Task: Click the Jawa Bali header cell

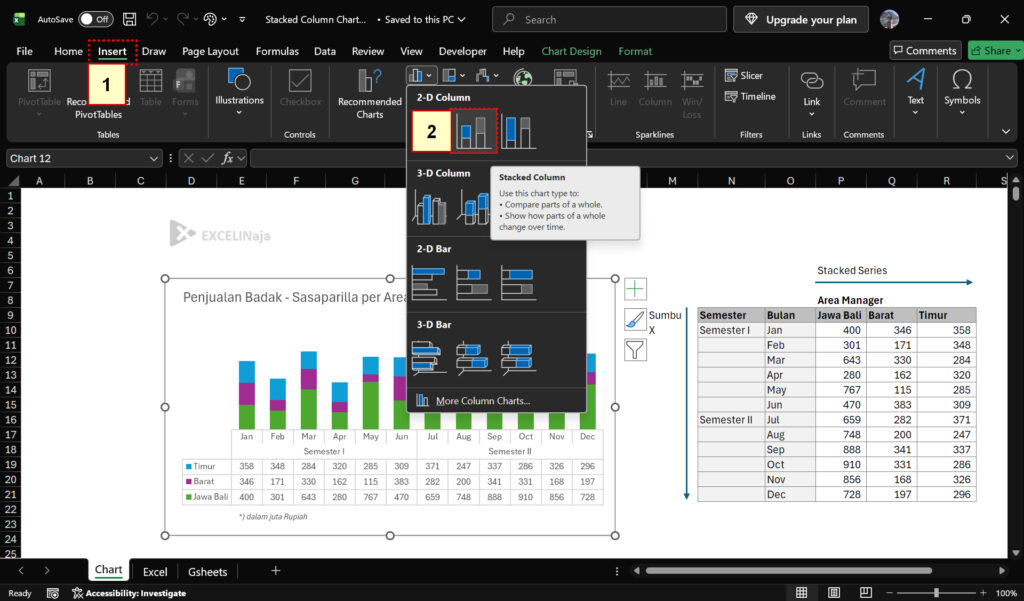Action: [840, 315]
